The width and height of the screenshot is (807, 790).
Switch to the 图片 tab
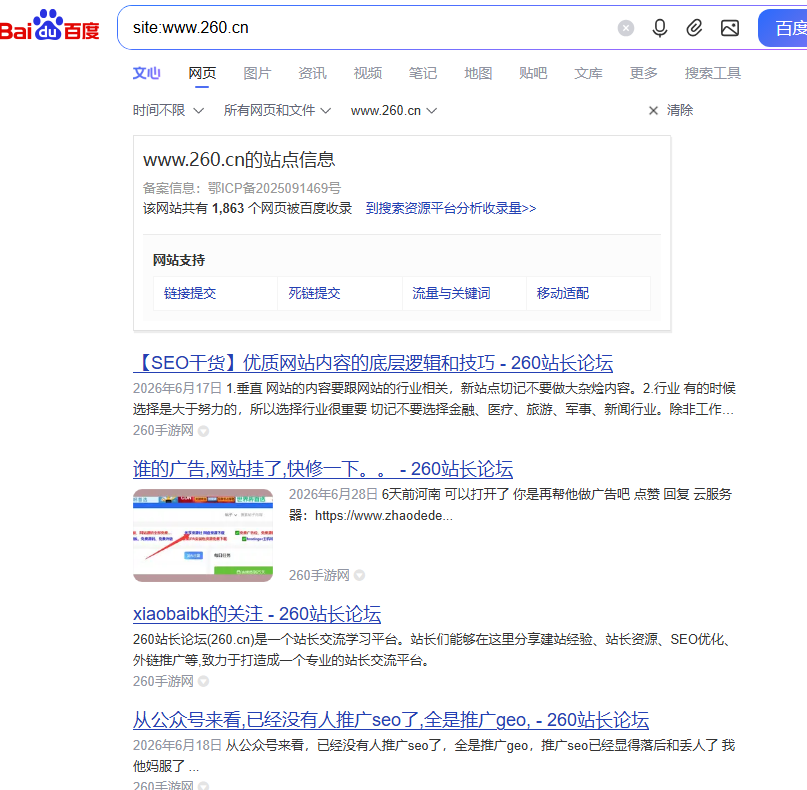pyautogui.click(x=257, y=73)
